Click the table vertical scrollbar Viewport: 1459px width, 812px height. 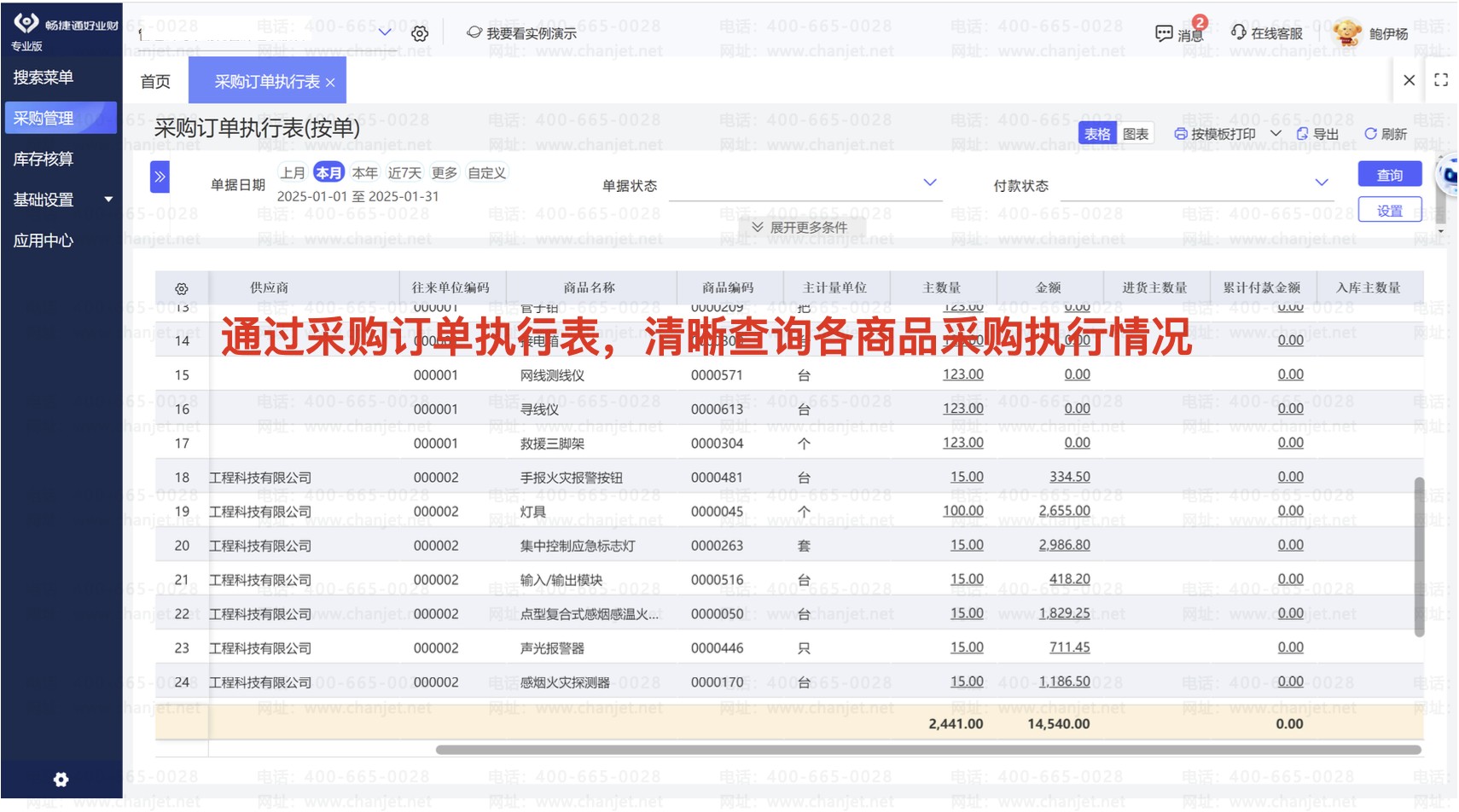1419,556
